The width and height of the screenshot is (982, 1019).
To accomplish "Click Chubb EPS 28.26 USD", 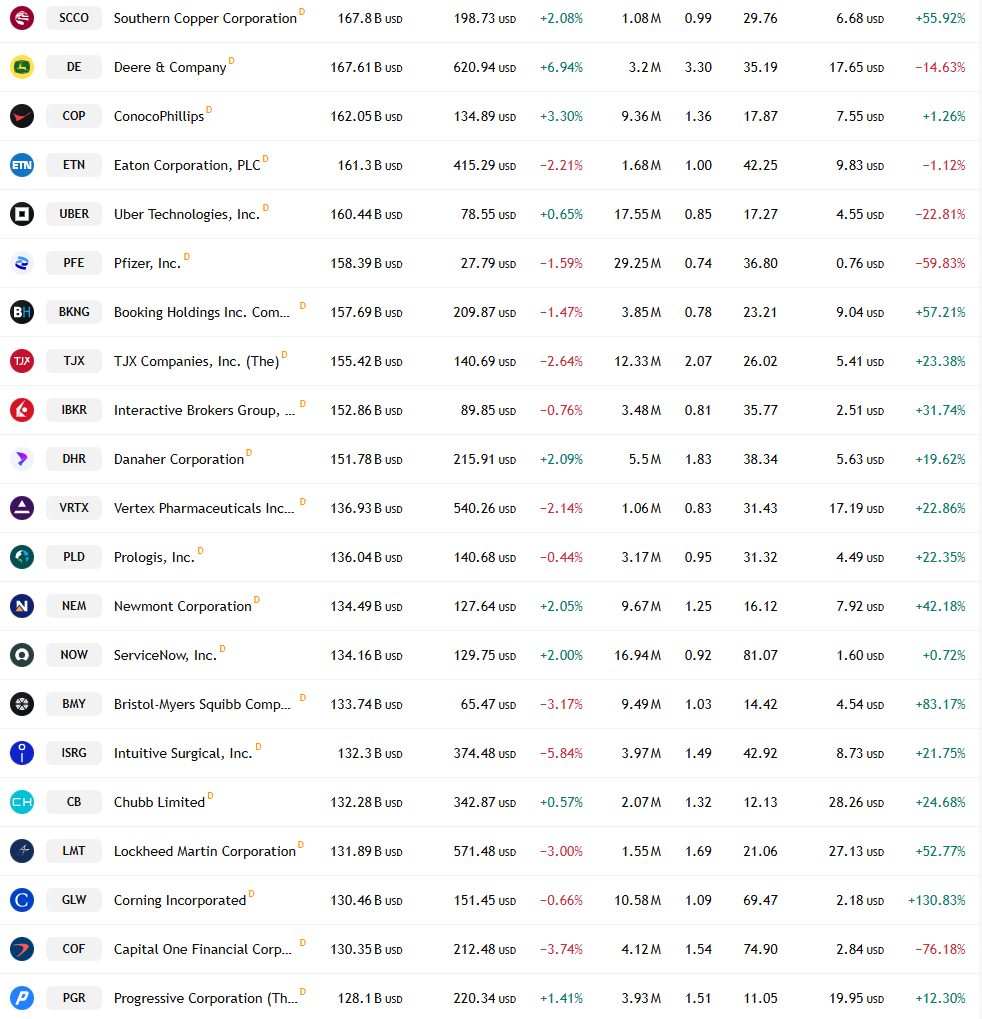I will [856, 803].
